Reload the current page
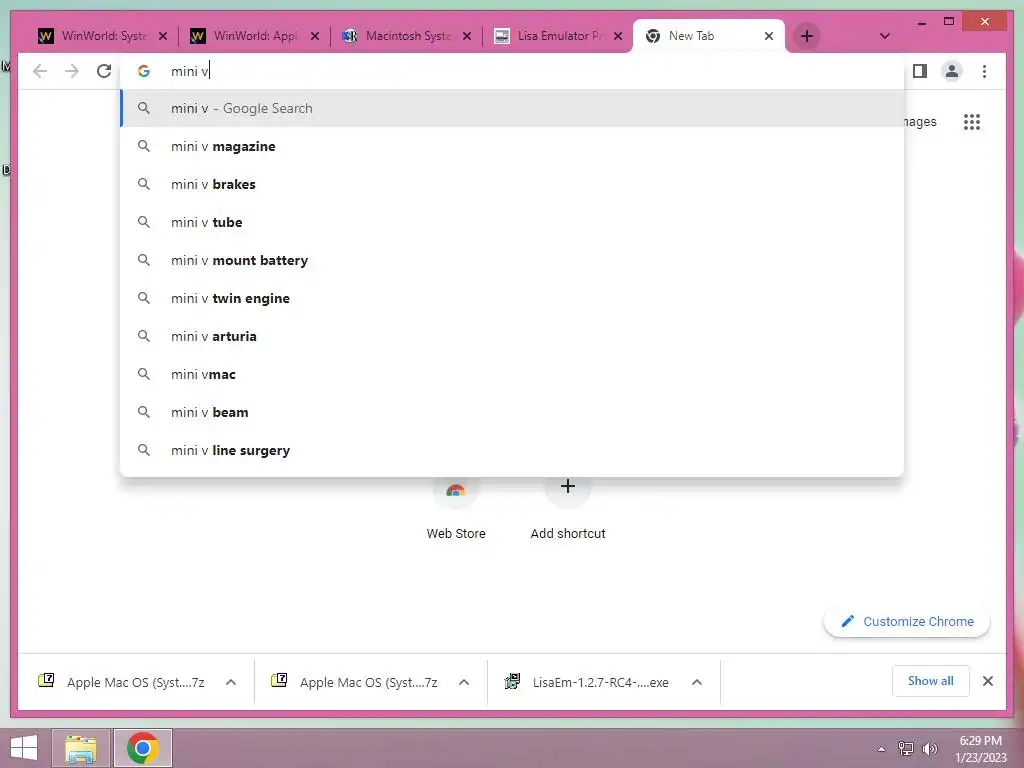 (x=104, y=71)
